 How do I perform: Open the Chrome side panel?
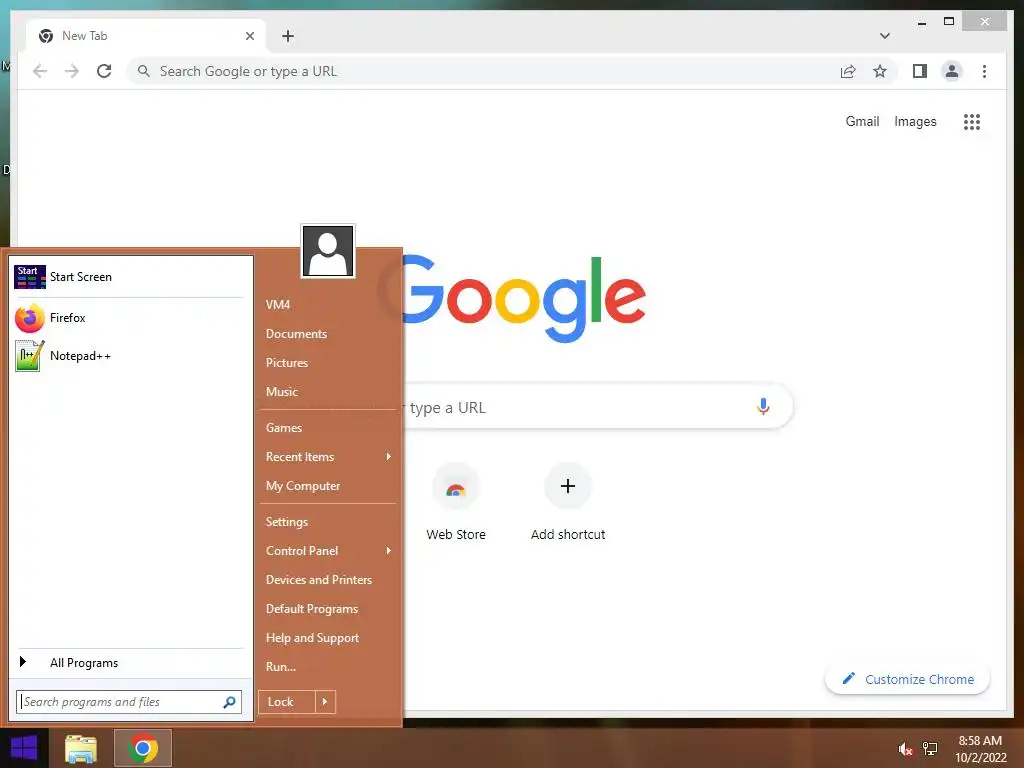(x=920, y=71)
